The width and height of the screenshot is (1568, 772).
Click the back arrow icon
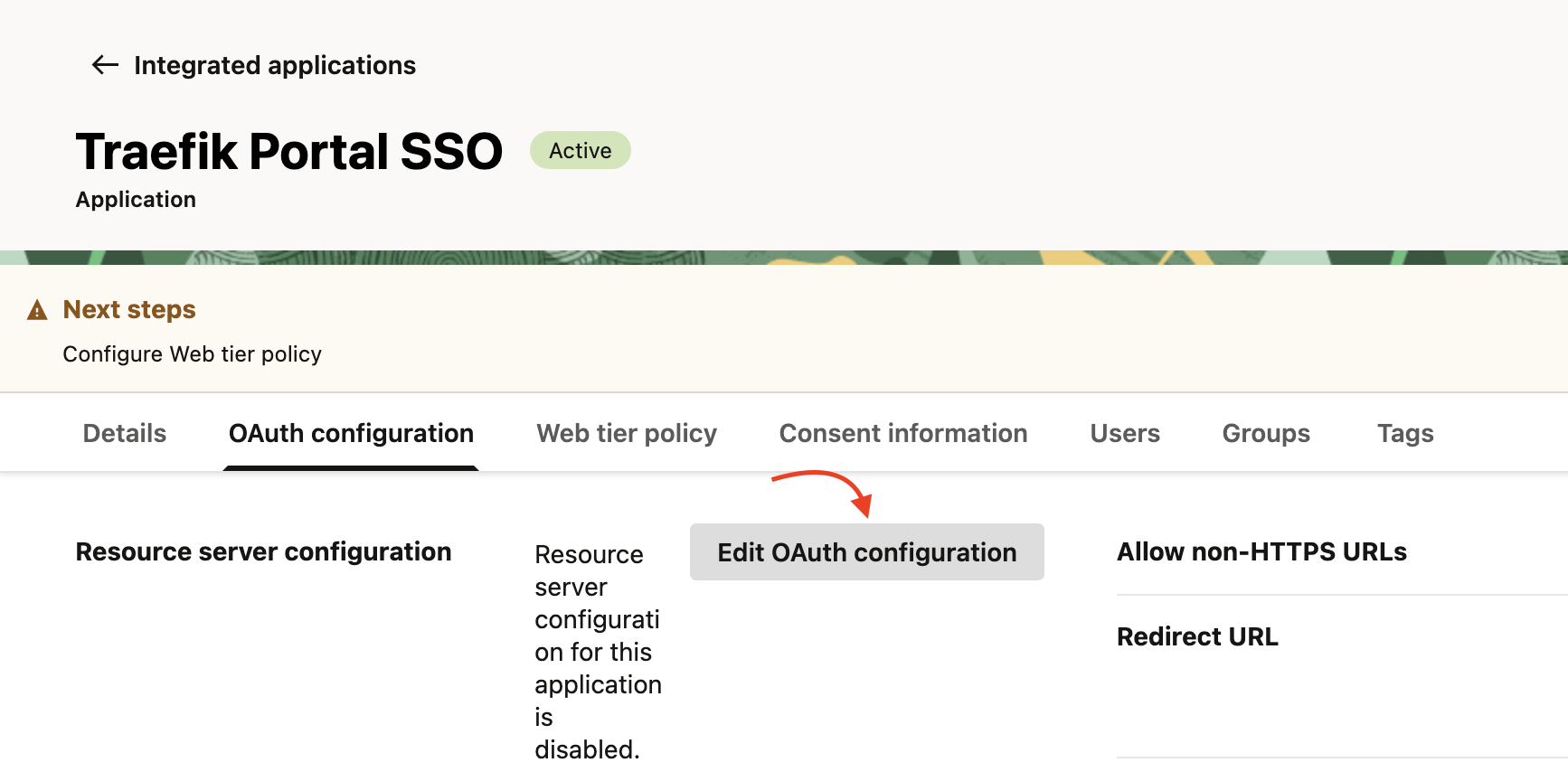coord(106,65)
